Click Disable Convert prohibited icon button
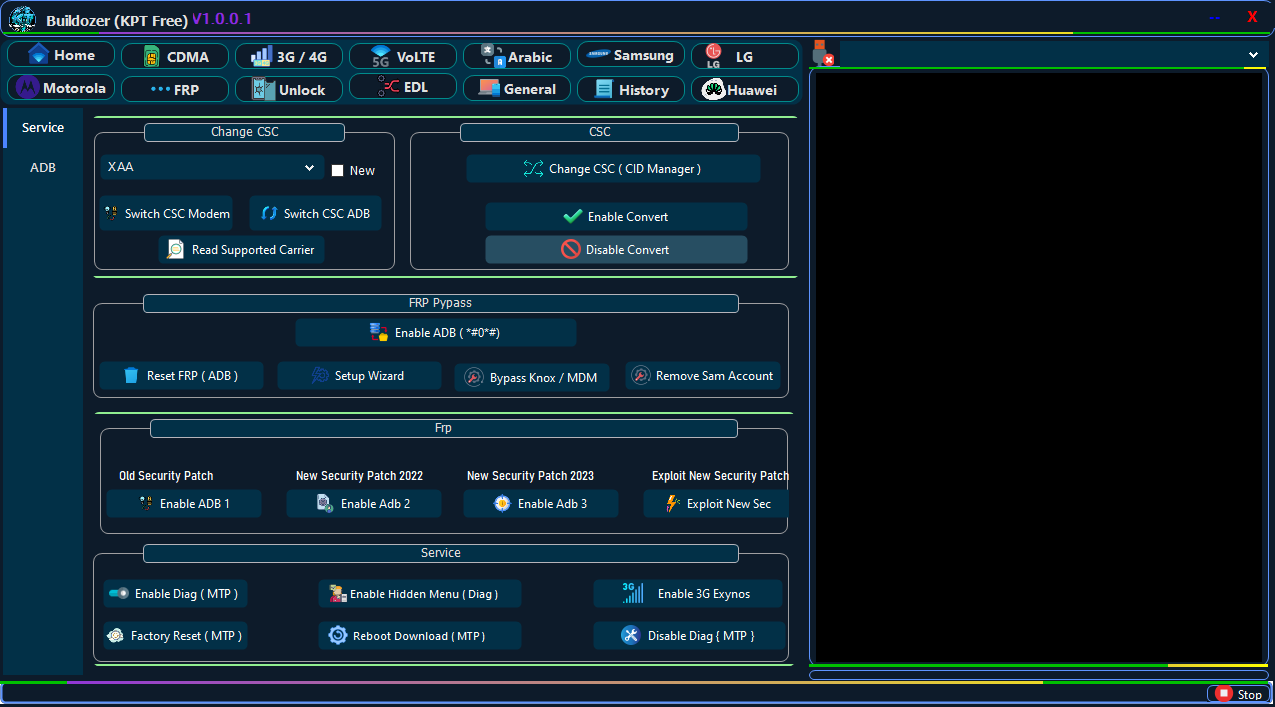The height and width of the screenshot is (707, 1275). point(616,250)
